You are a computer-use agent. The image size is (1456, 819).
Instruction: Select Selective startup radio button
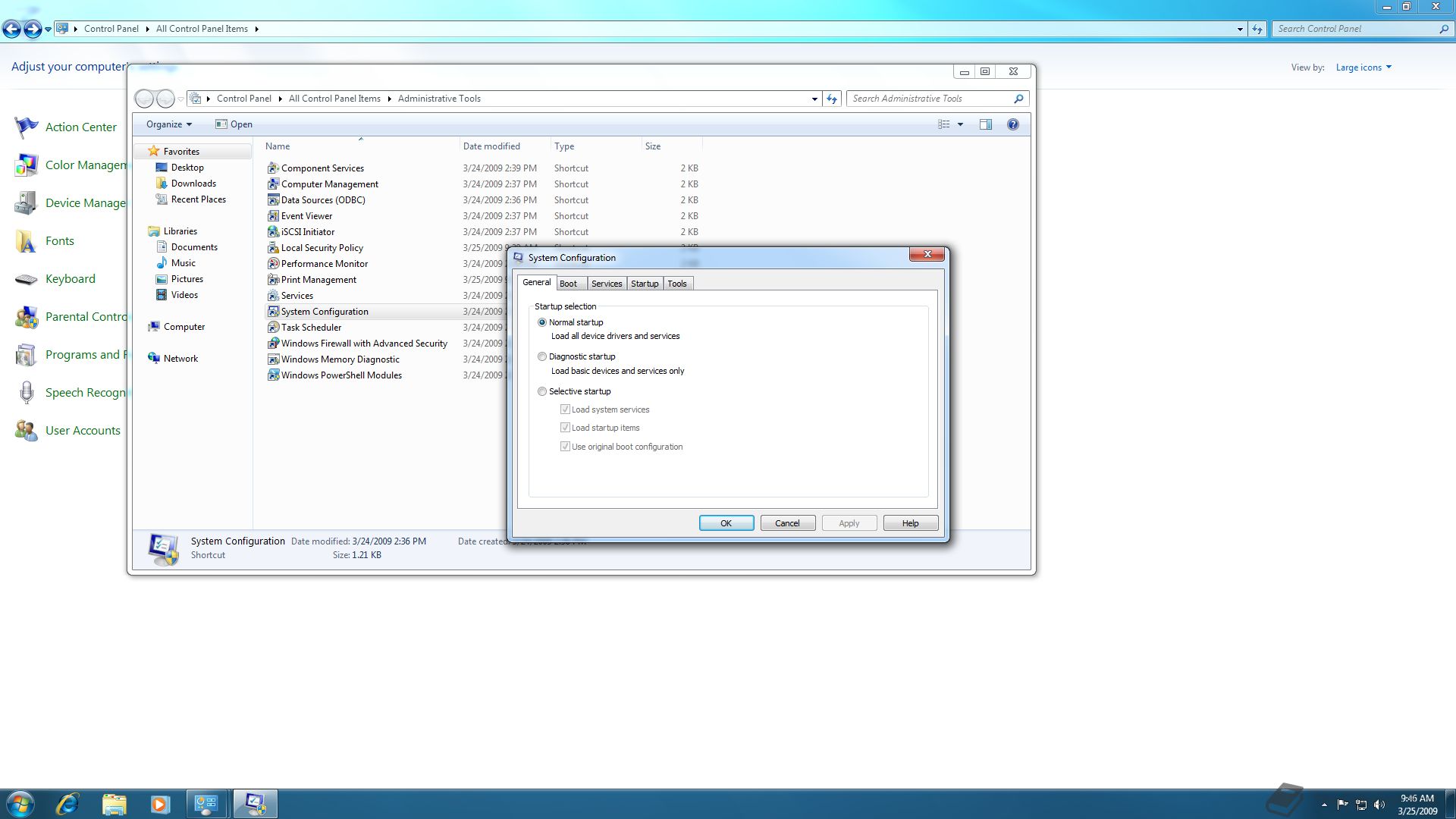[542, 391]
